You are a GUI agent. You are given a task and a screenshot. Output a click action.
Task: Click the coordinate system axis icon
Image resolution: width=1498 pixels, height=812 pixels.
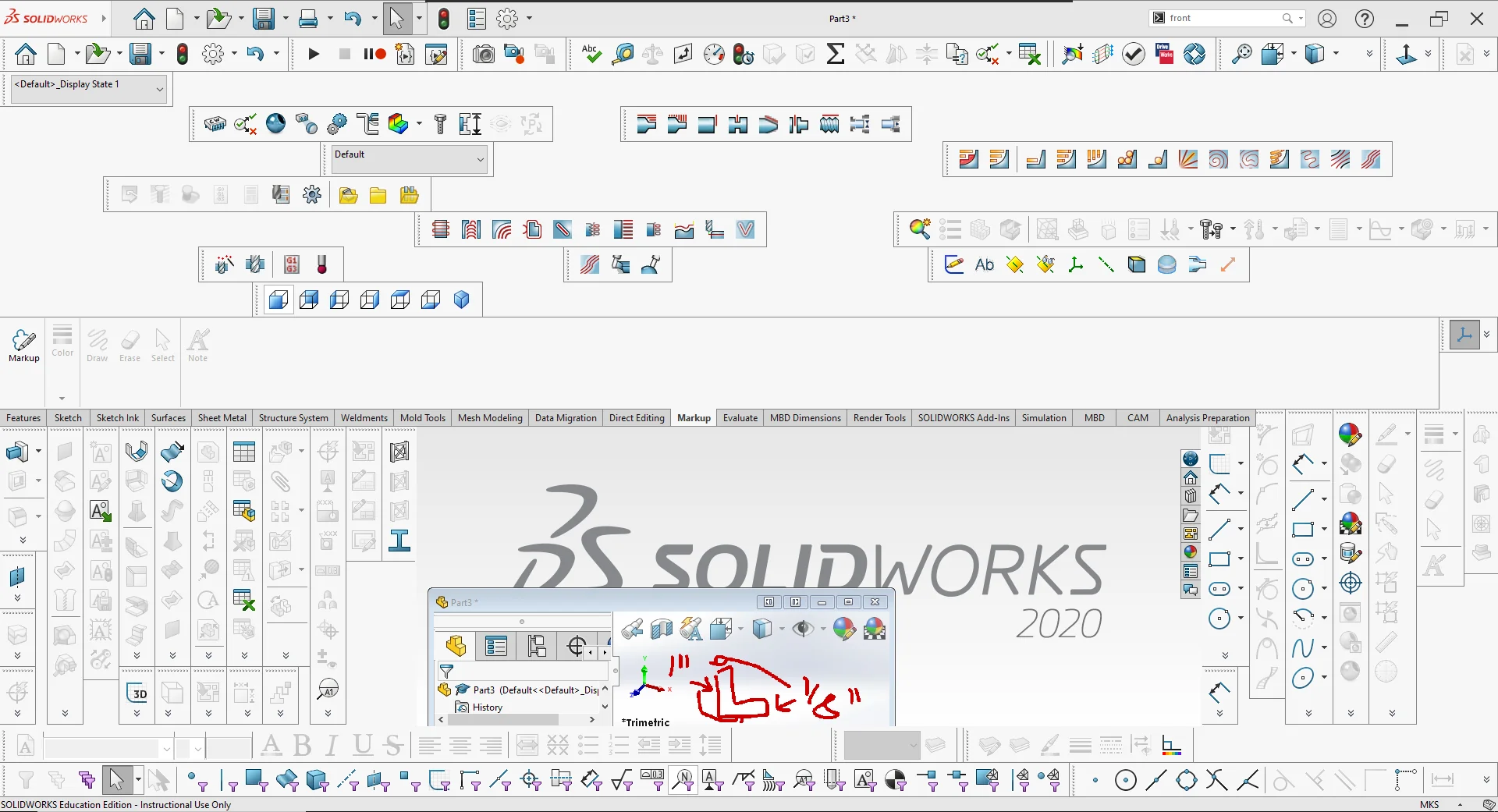1076,265
